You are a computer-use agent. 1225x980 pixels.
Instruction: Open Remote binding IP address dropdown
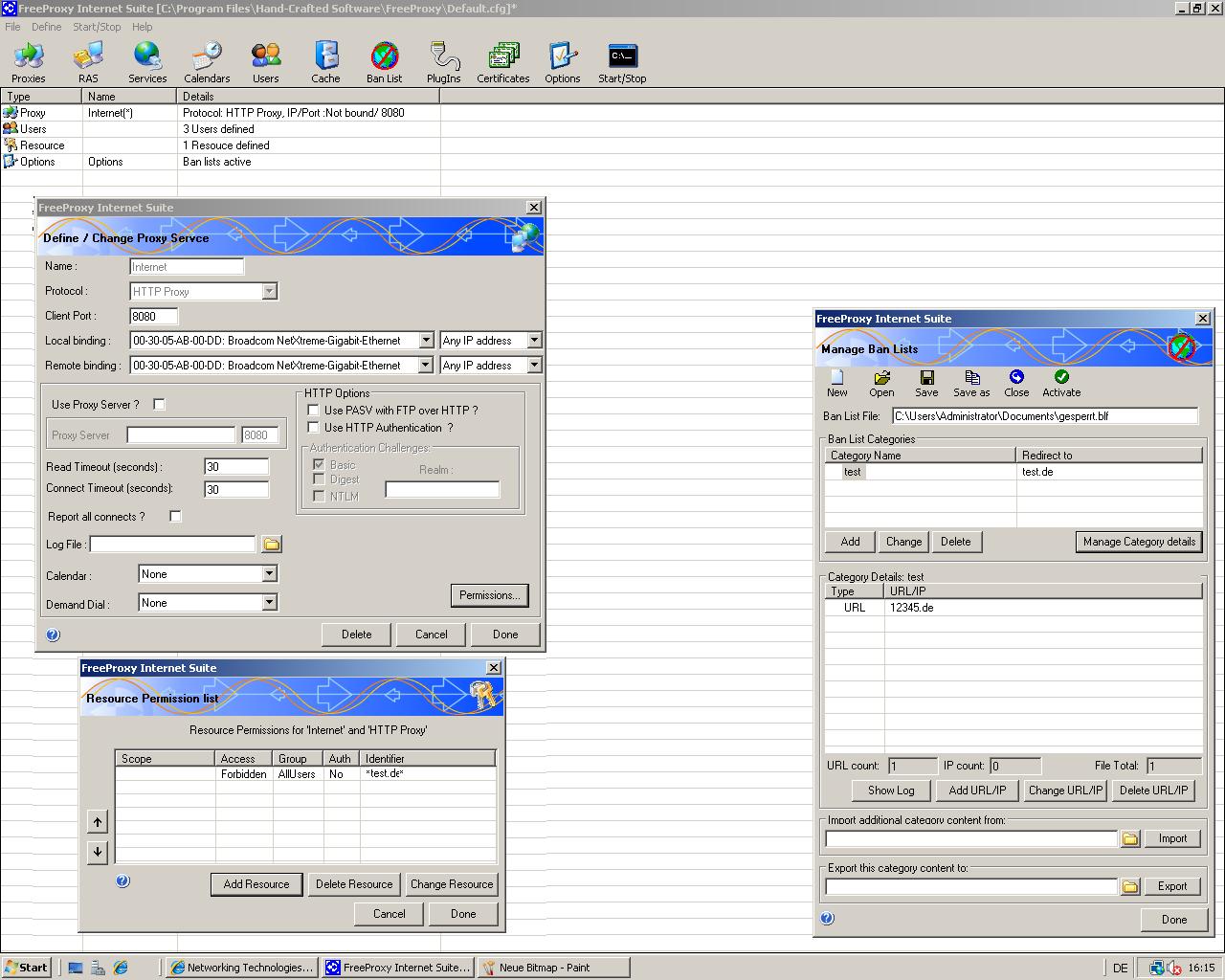pos(534,366)
